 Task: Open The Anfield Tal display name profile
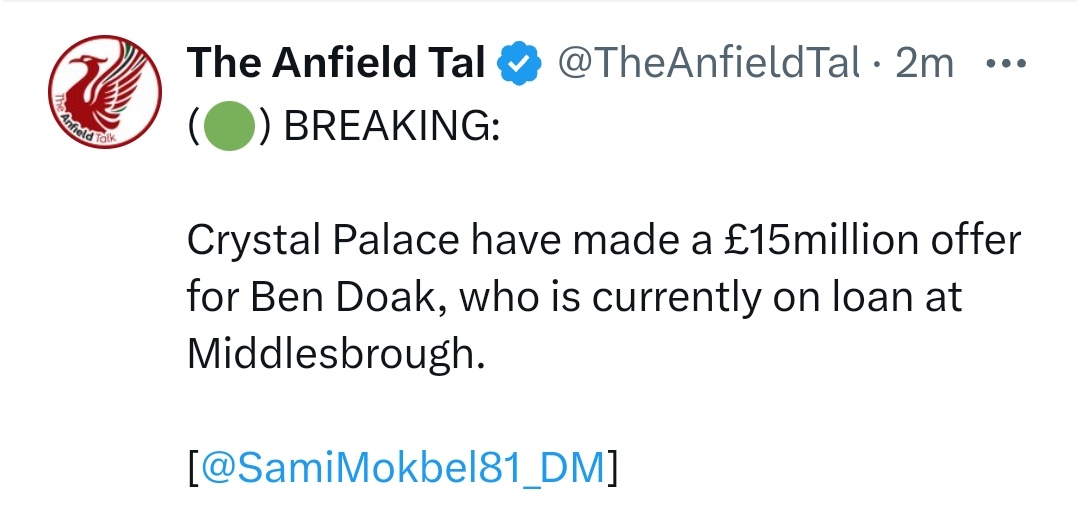(x=336, y=65)
